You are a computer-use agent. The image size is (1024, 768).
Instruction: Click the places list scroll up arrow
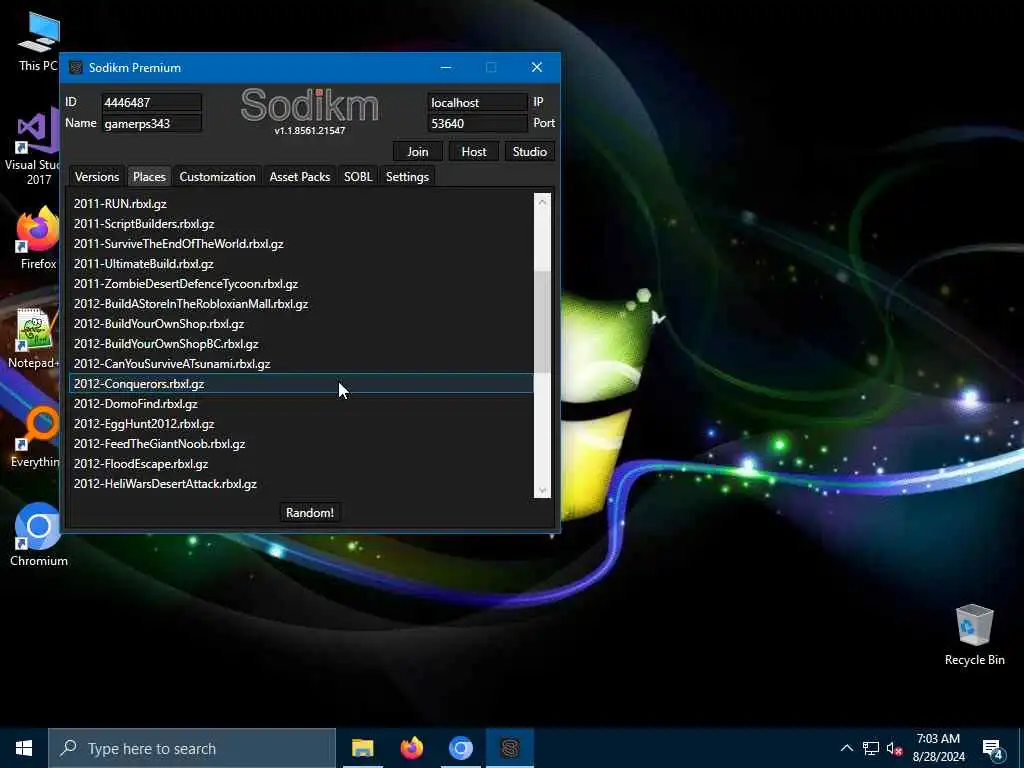click(542, 202)
